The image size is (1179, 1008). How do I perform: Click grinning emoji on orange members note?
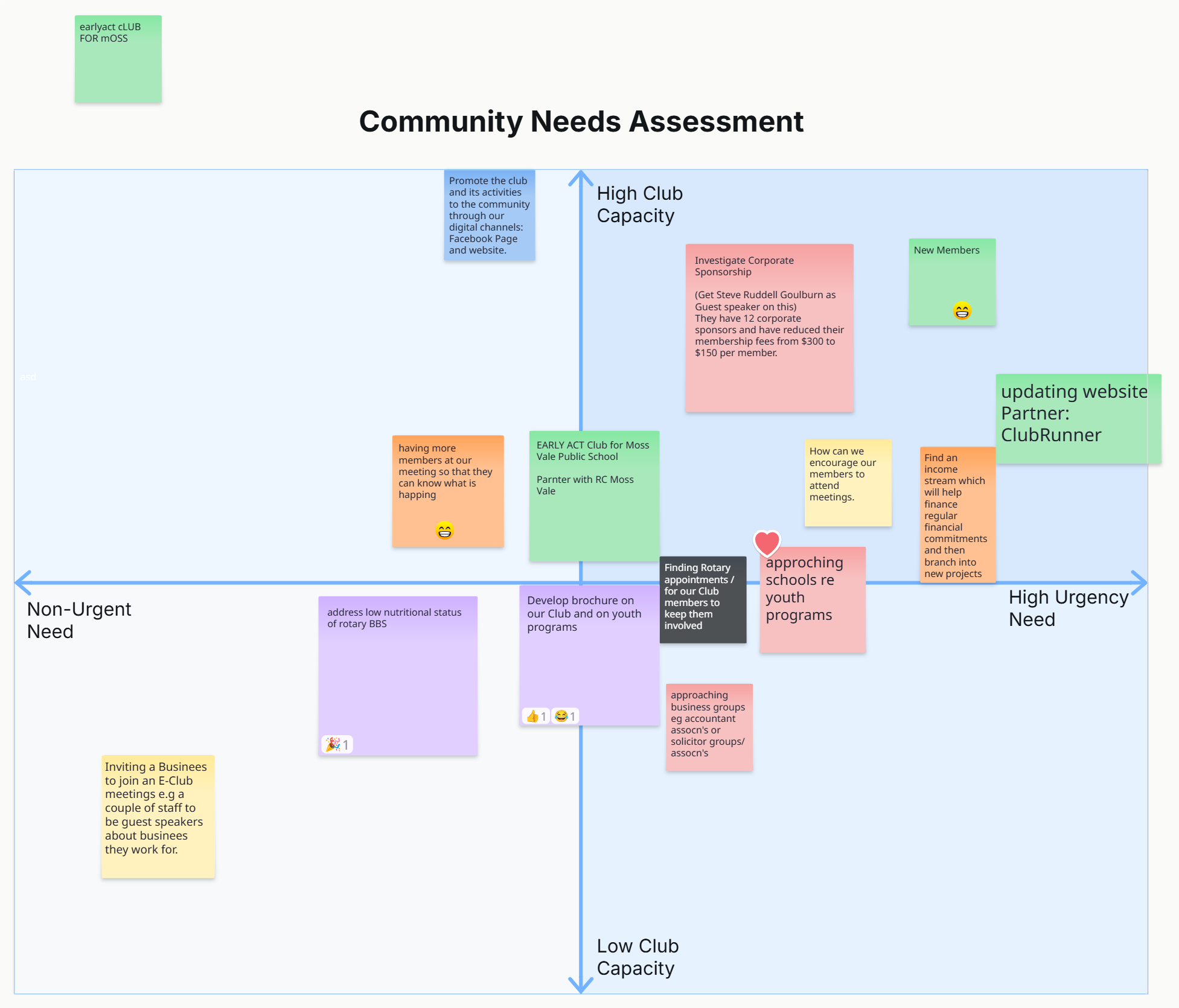click(444, 531)
